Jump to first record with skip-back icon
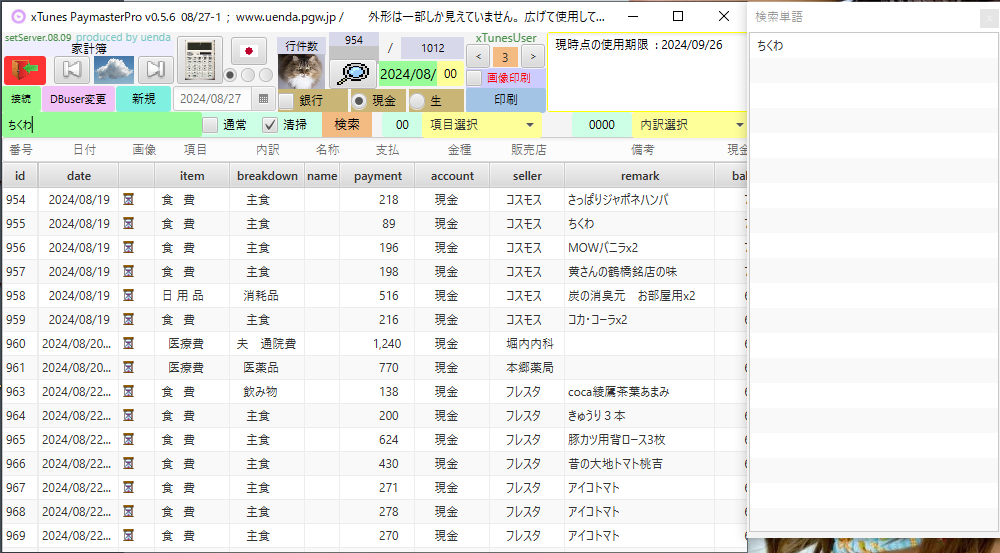Screen dimensions: 1000x553 70,69
